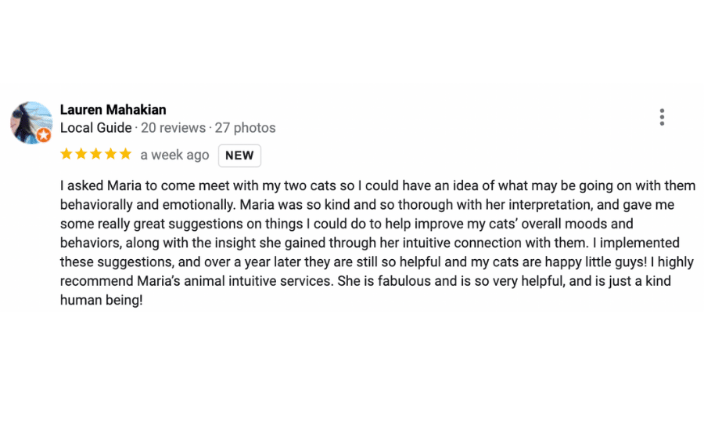Click the review's first line about two cats

tap(378, 186)
